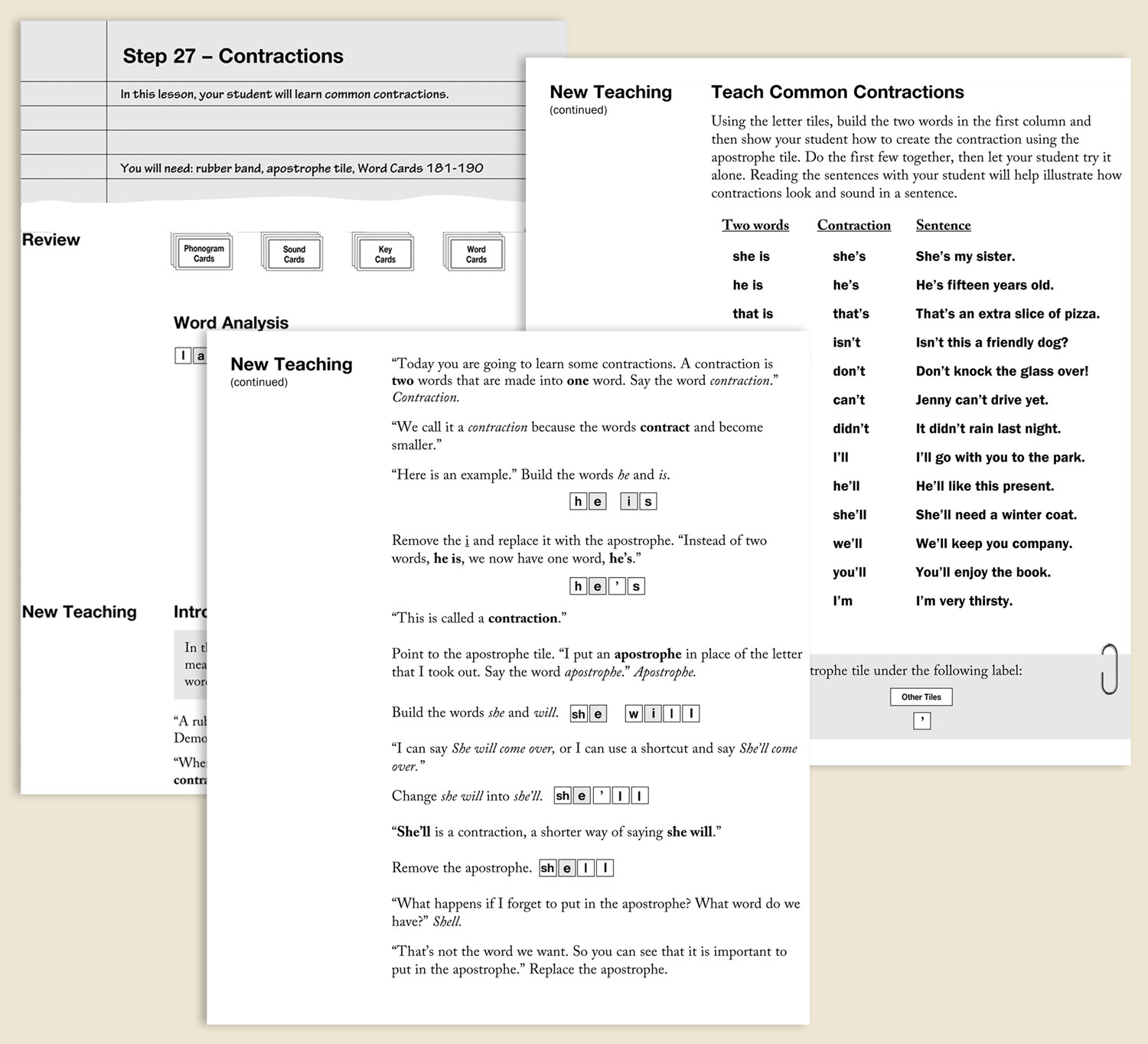Click the 'w' tile in 'she will'
Screen dimensions: 1148x1044
(x=634, y=713)
